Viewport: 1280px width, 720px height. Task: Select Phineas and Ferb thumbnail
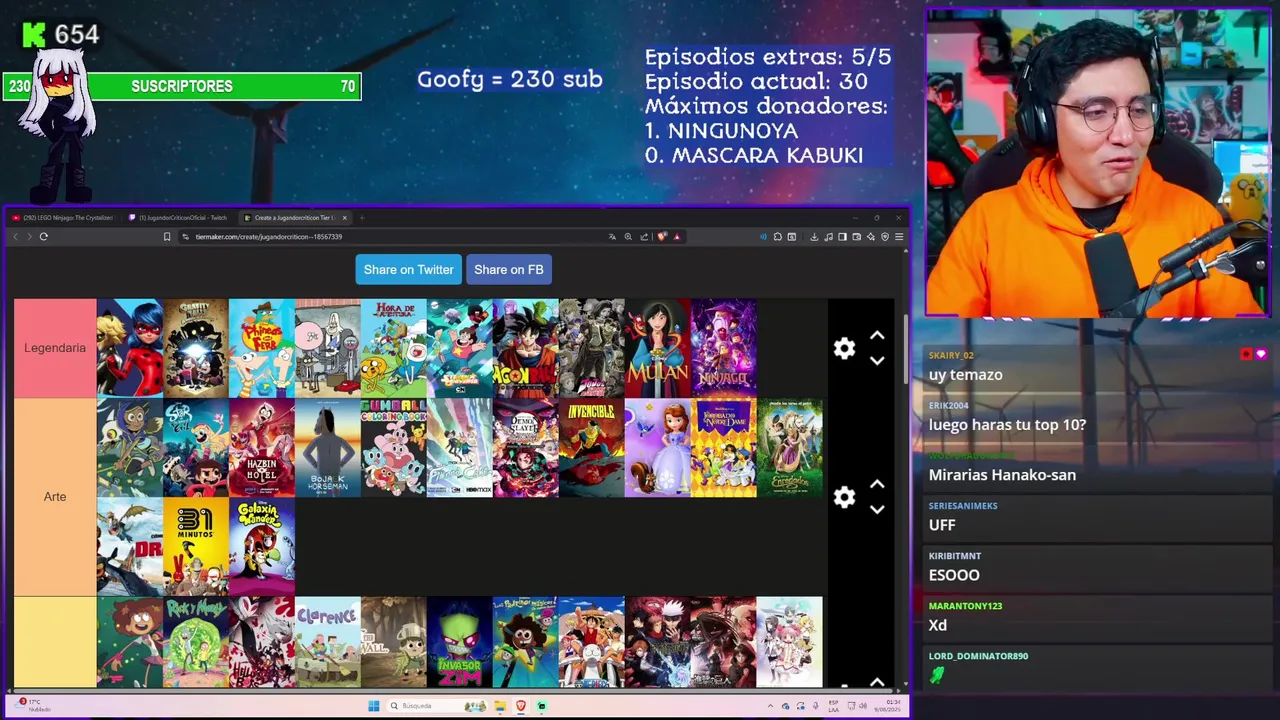click(x=262, y=348)
